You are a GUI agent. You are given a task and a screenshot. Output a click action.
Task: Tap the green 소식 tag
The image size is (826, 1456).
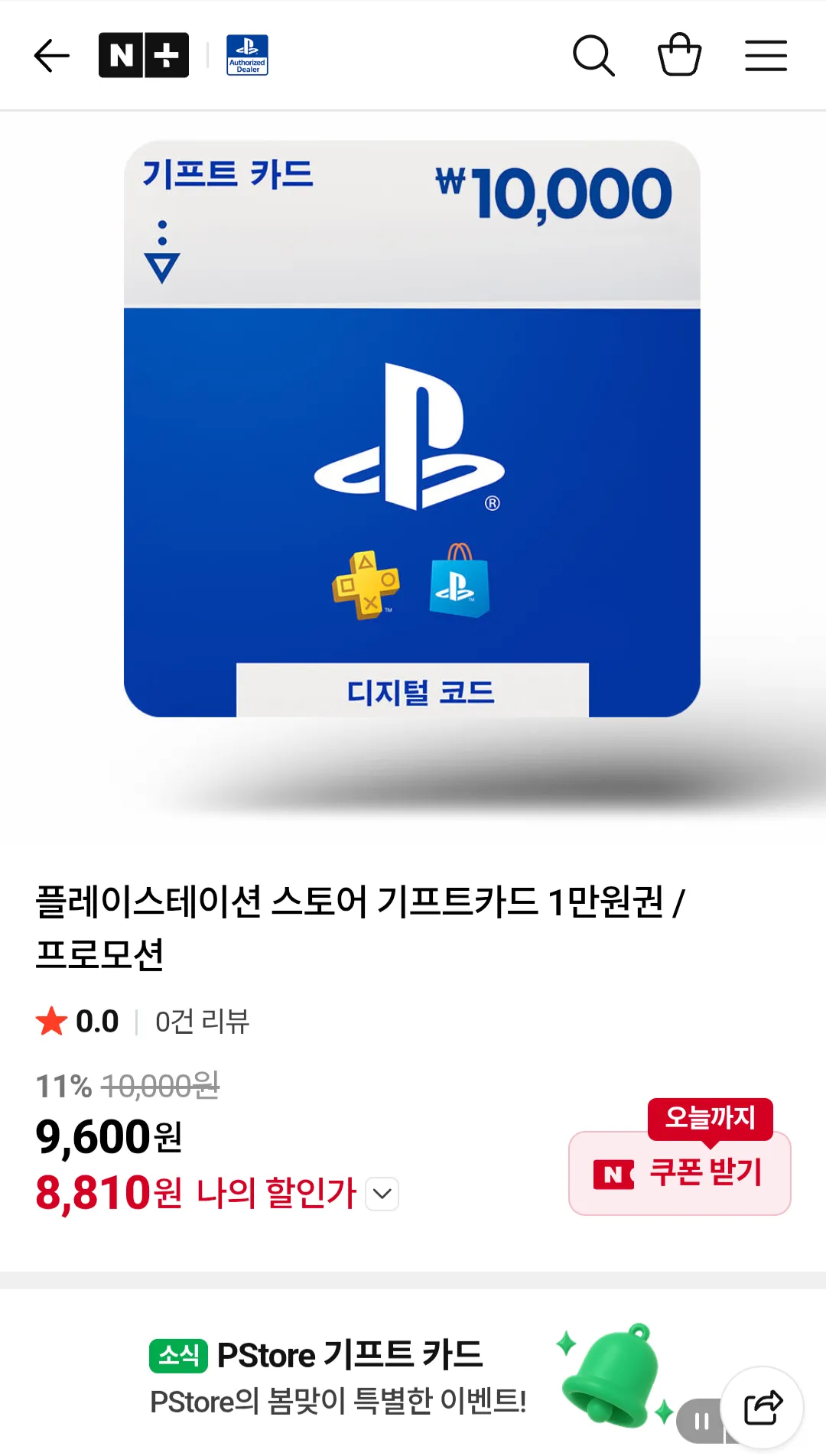[178, 1356]
